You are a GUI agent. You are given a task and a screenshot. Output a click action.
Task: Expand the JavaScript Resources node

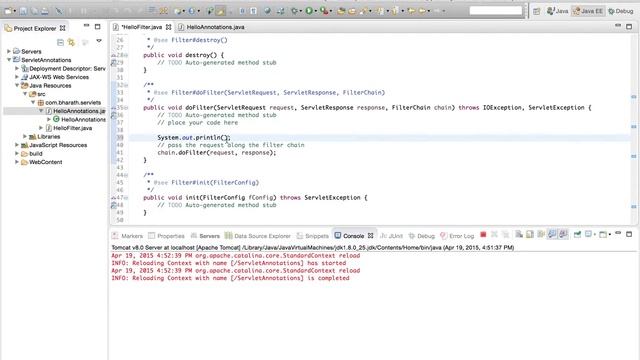17,145
